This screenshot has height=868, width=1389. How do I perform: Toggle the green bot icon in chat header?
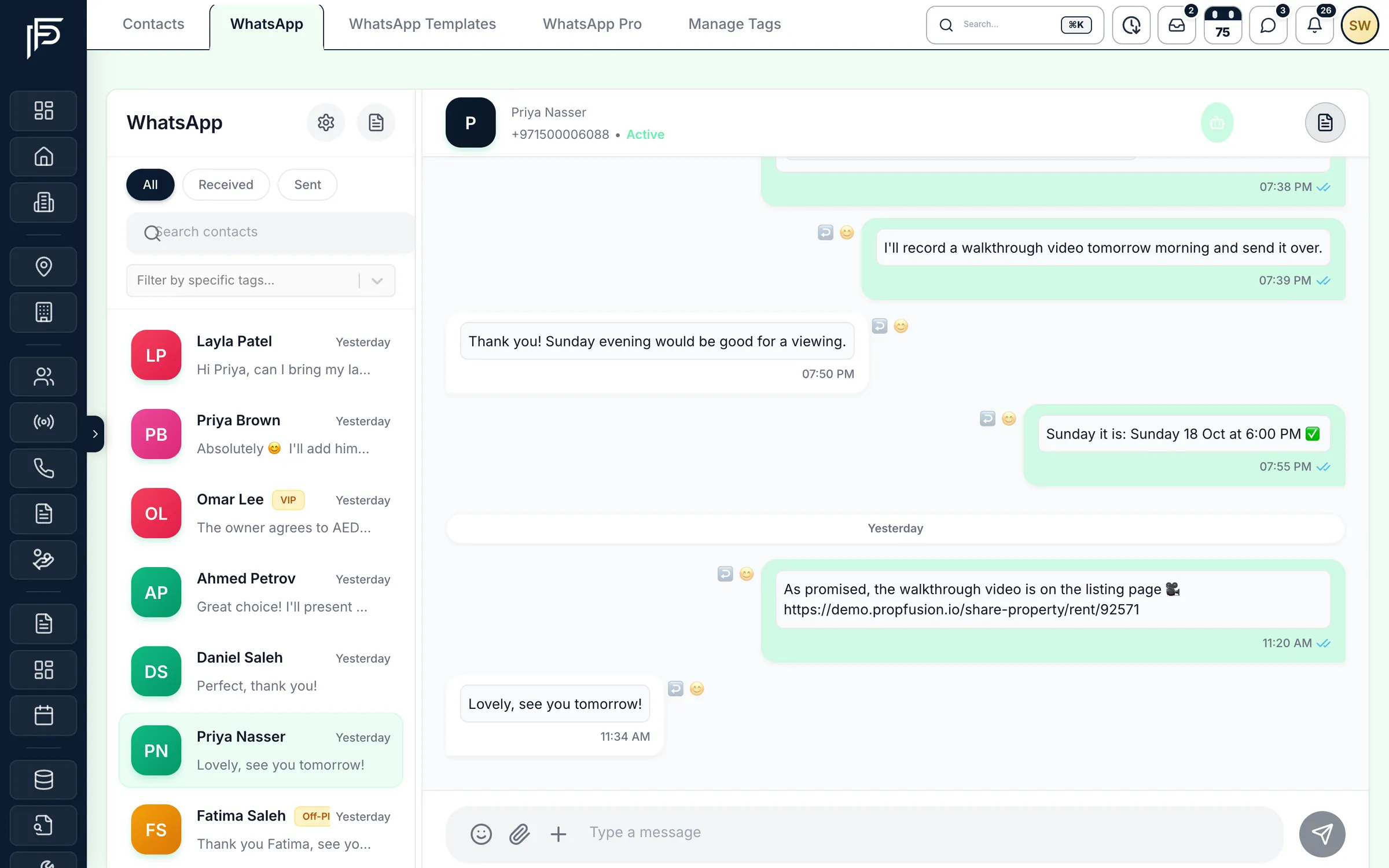pyautogui.click(x=1217, y=123)
